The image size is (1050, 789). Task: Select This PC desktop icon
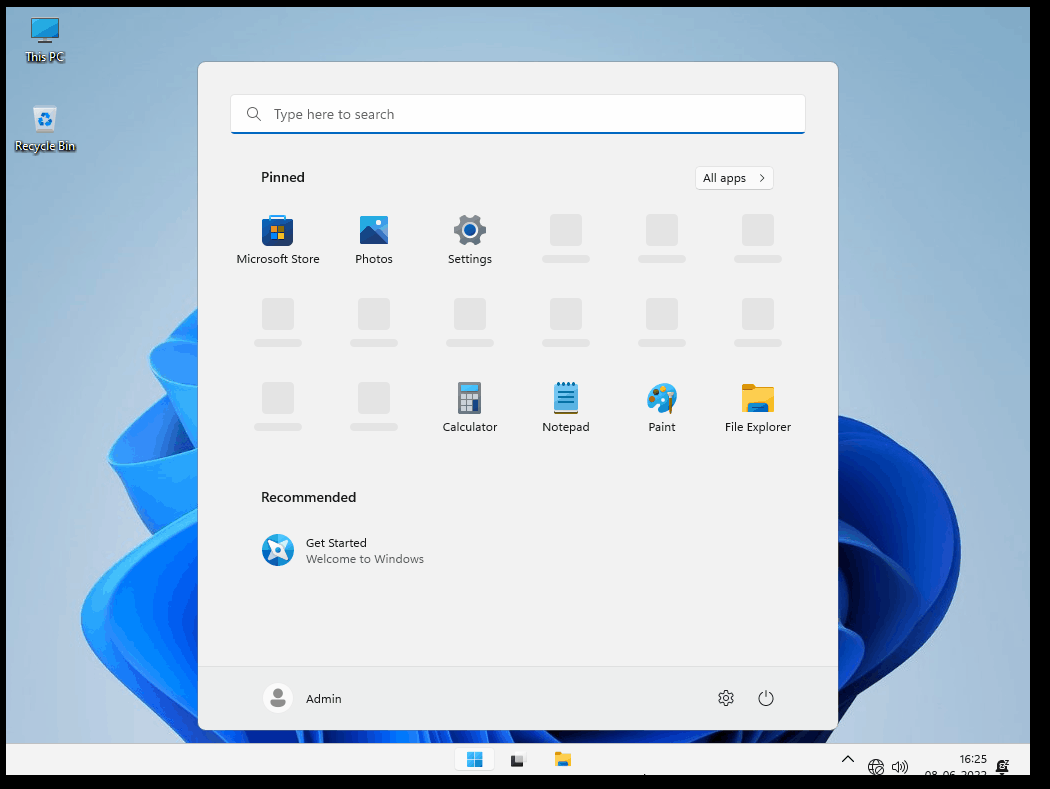click(45, 40)
